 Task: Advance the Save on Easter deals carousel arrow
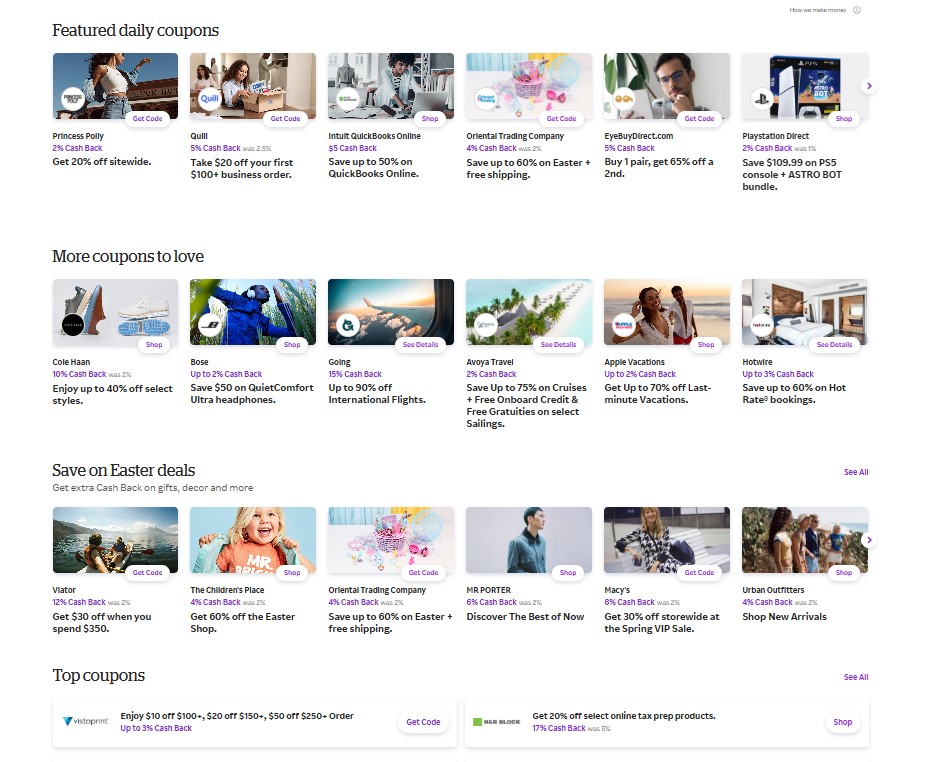click(869, 540)
